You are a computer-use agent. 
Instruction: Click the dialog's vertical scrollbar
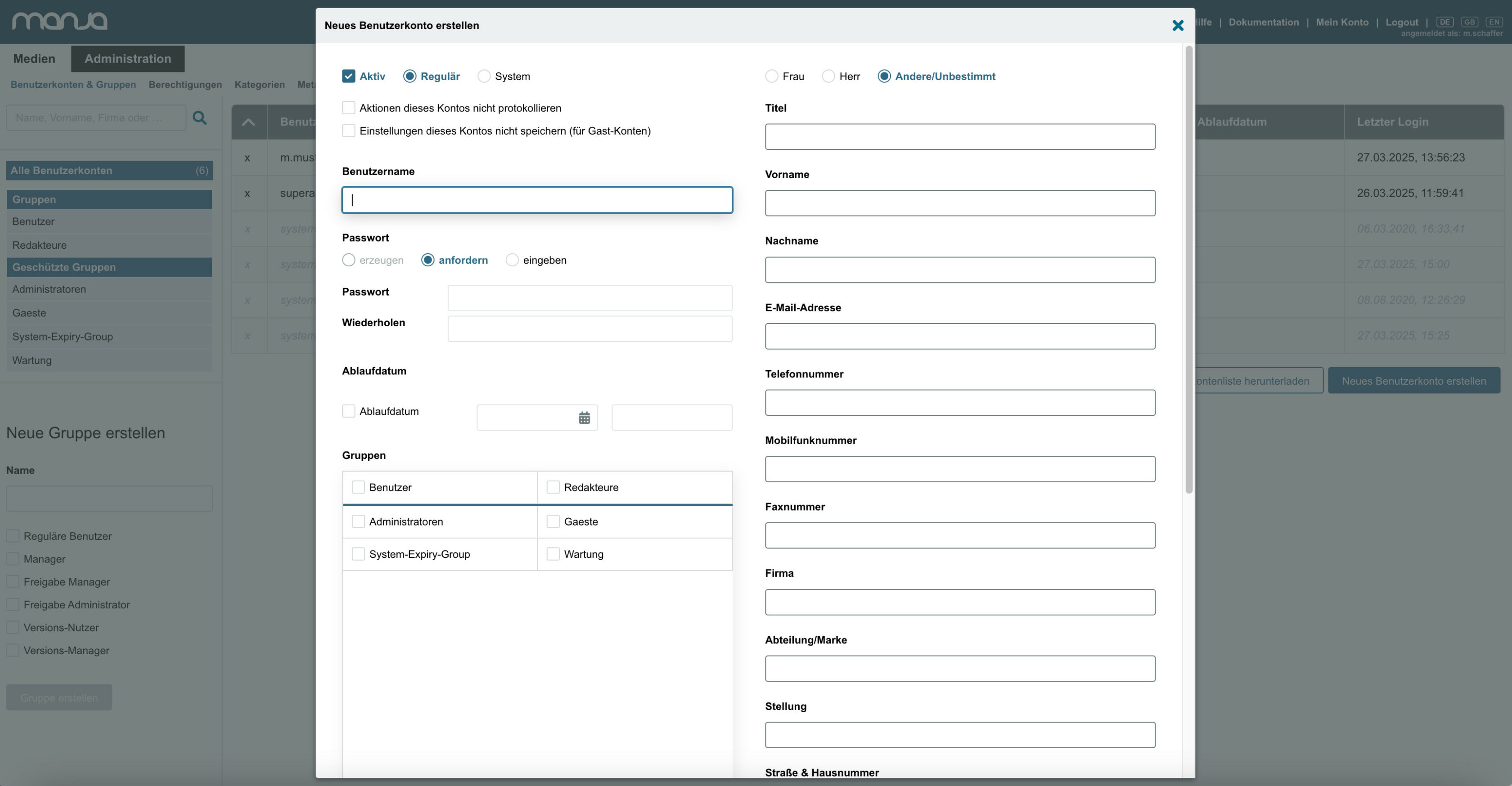coord(1188,270)
